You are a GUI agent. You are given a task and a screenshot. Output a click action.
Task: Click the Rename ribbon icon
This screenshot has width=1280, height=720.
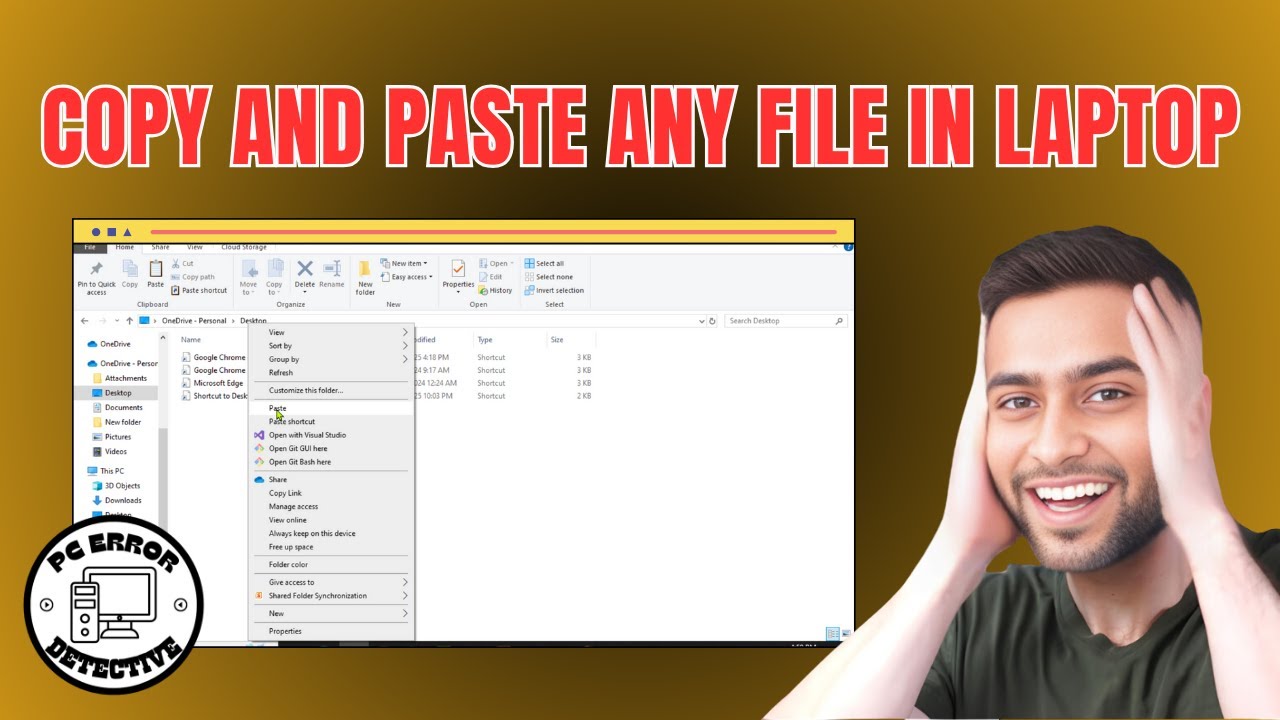(x=332, y=268)
